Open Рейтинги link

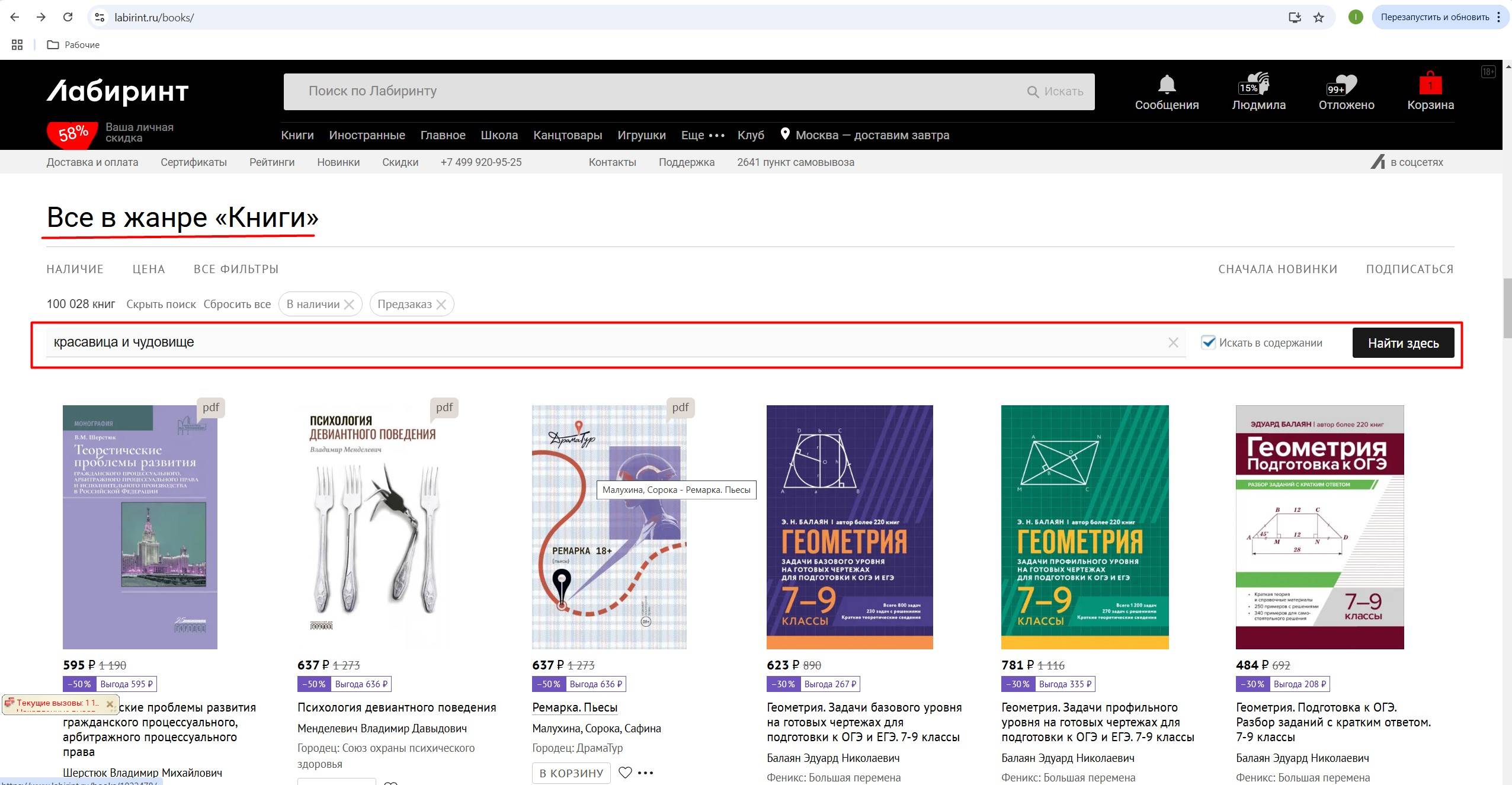click(x=272, y=162)
